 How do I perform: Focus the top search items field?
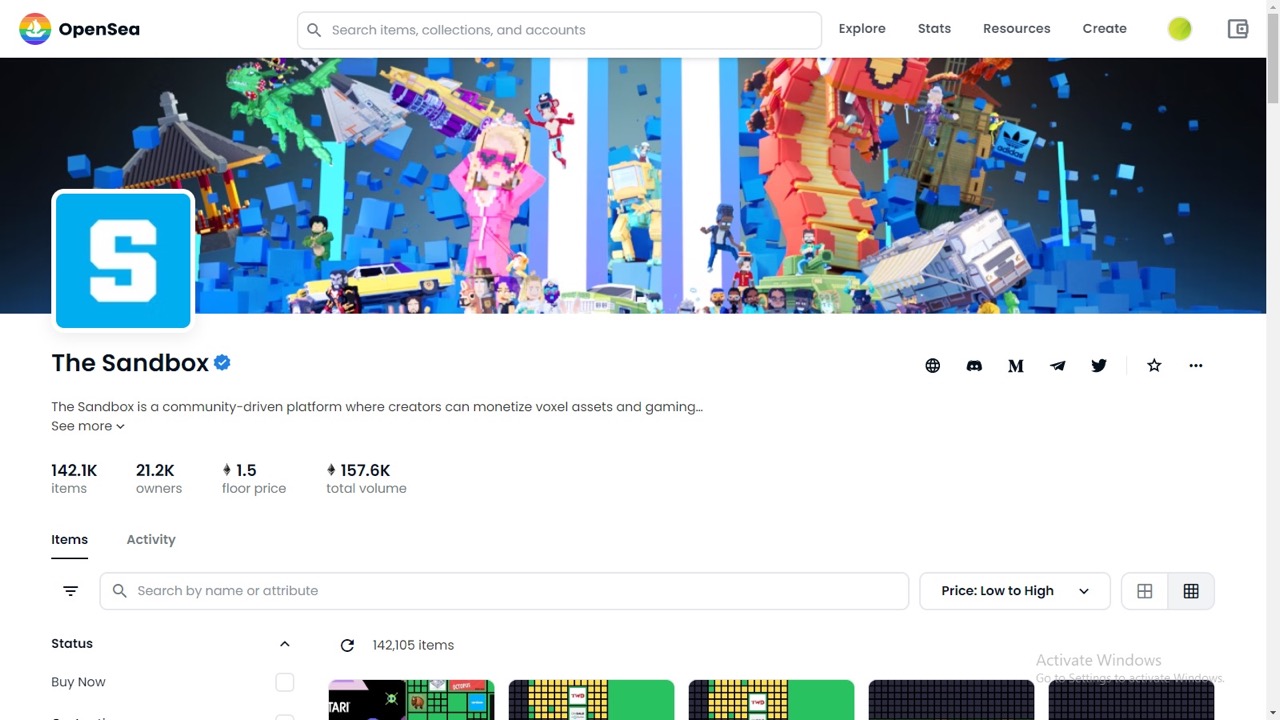pyautogui.click(x=559, y=30)
